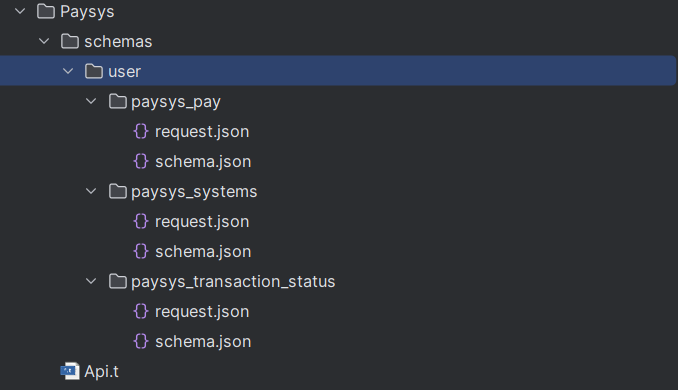
Task: Click the Api.t file icon
Action: coord(70,371)
